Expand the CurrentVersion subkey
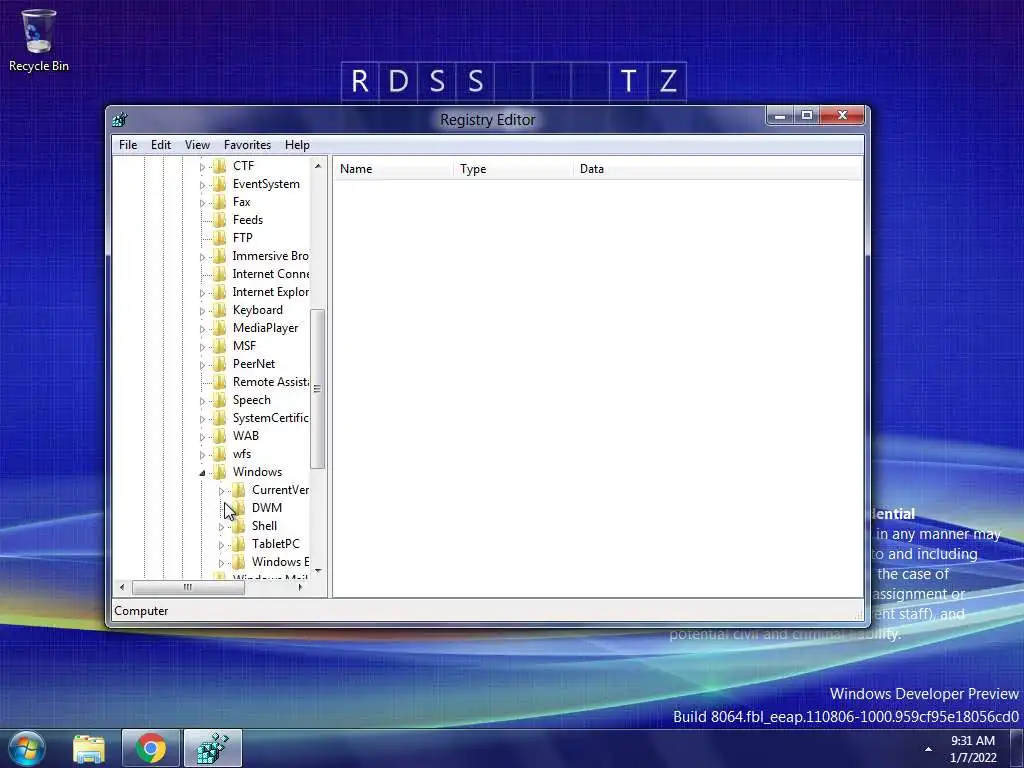The height and width of the screenshot is (768, 1024). (x=221, y=491)
